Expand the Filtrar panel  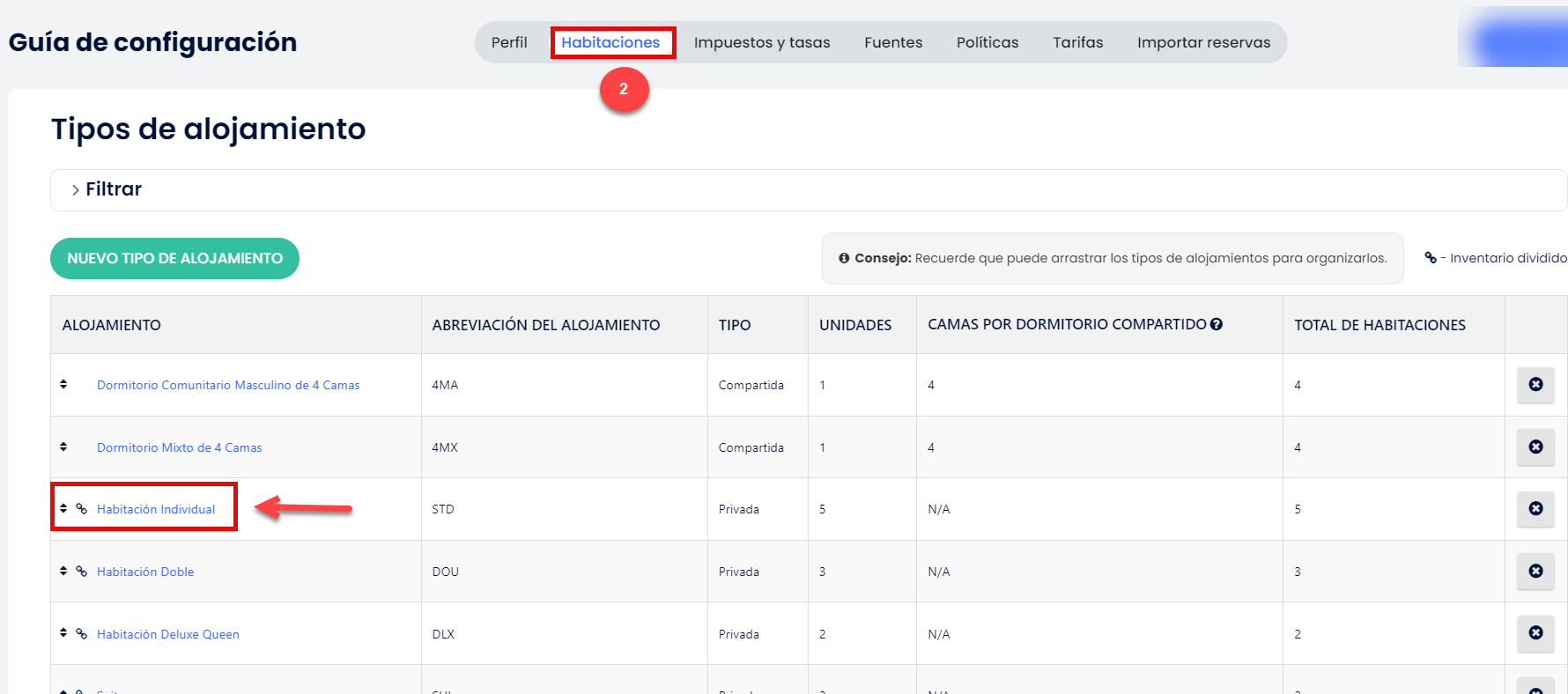(x=106, y=189)
